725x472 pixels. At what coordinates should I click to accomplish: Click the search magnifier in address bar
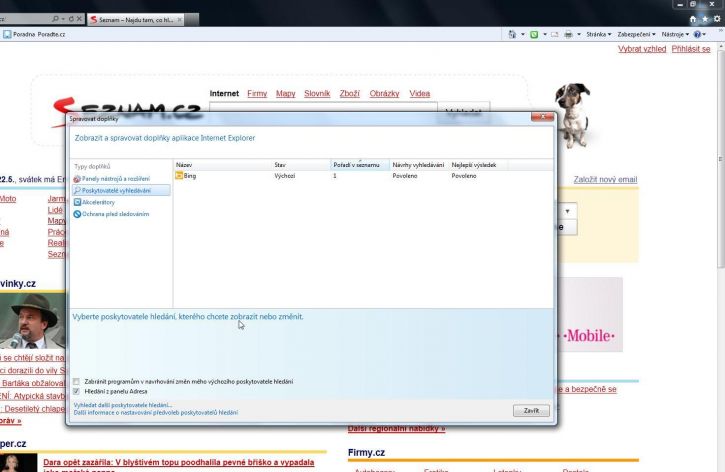[55, 19]
